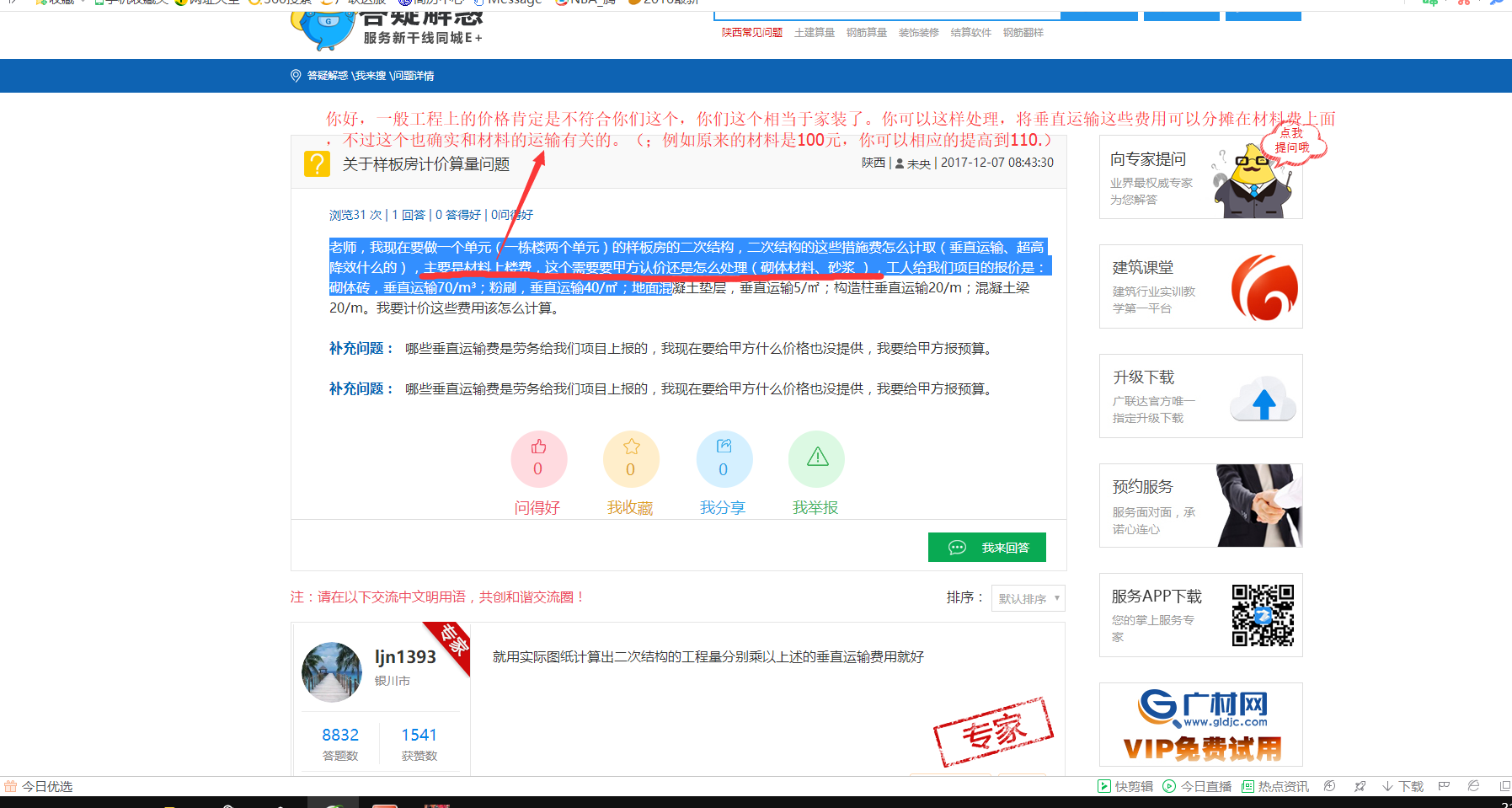Screen dimensions: 1512x808
Task: Click the 服务APP下载 QR code
Action: tap(1263, 615)
